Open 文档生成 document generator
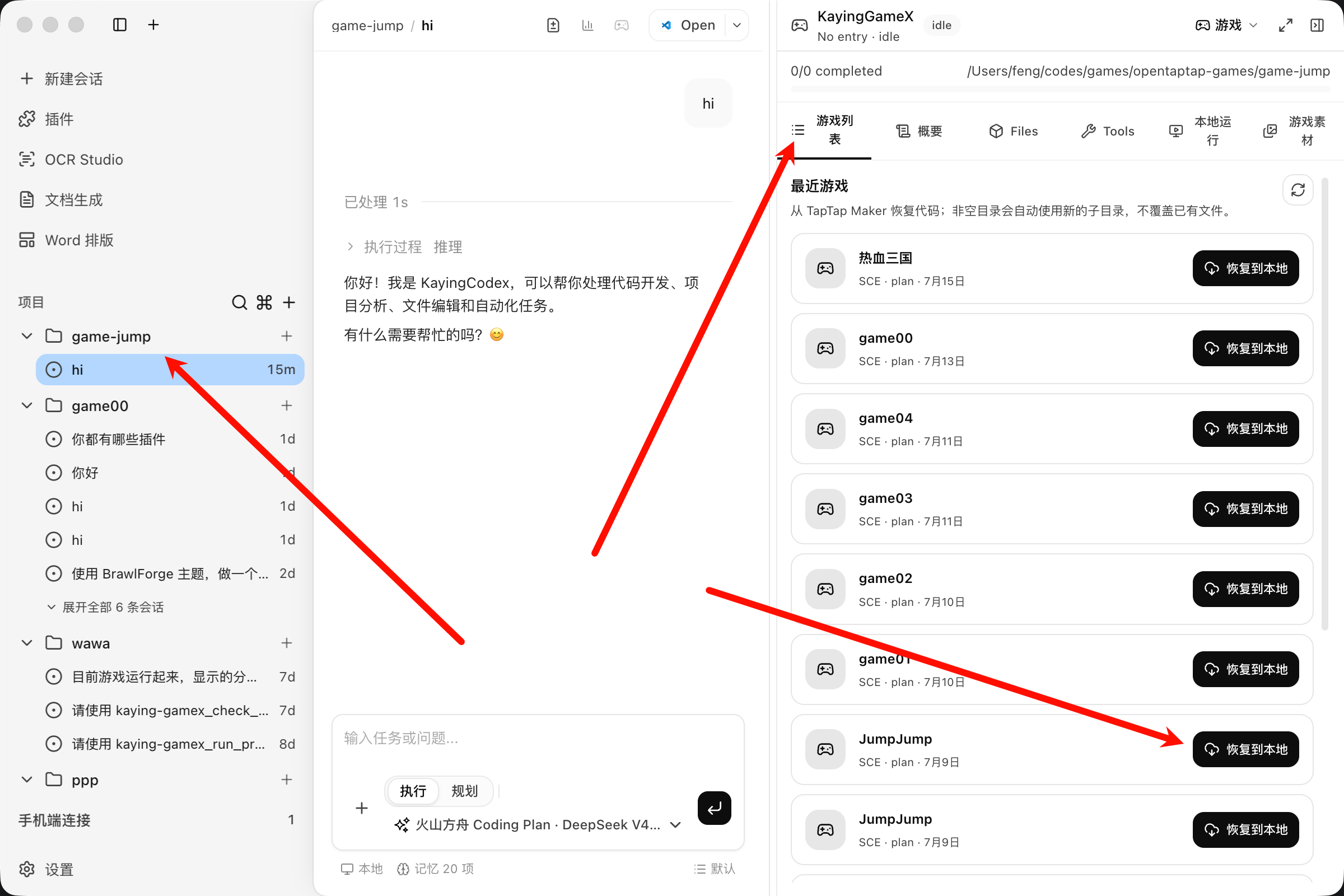The height and width of the screenshot is (896, 1344). pos(61,199)
